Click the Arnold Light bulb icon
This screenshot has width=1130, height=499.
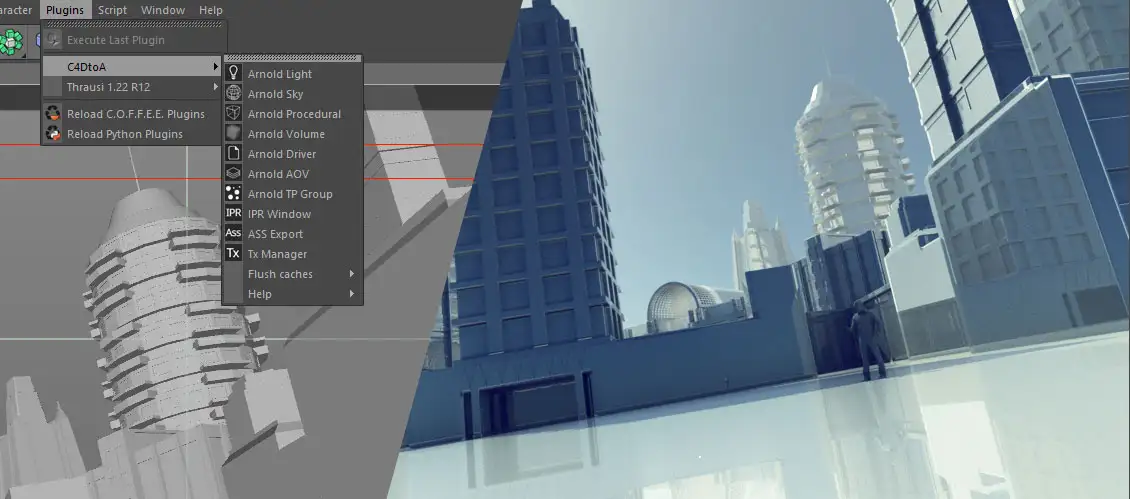pos(233,74)
